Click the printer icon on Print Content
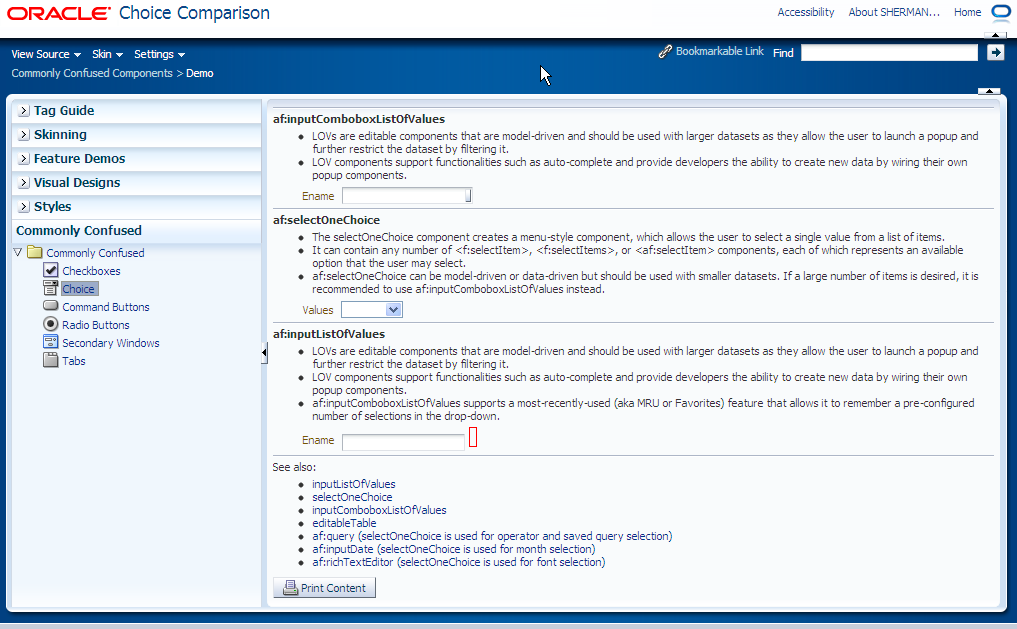This screenshot has width=1017, height=629. (x=291, y=587)
